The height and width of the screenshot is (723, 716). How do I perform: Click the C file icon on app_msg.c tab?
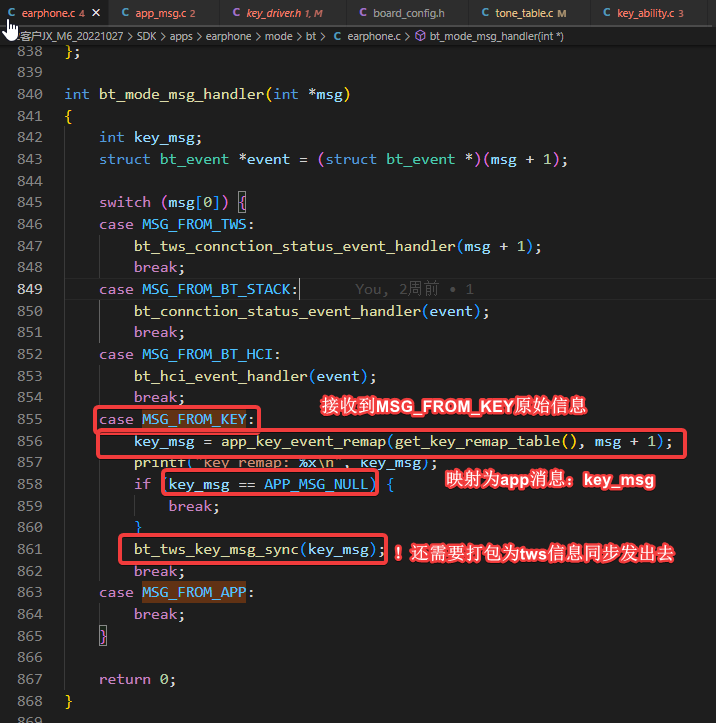(125, 13)
